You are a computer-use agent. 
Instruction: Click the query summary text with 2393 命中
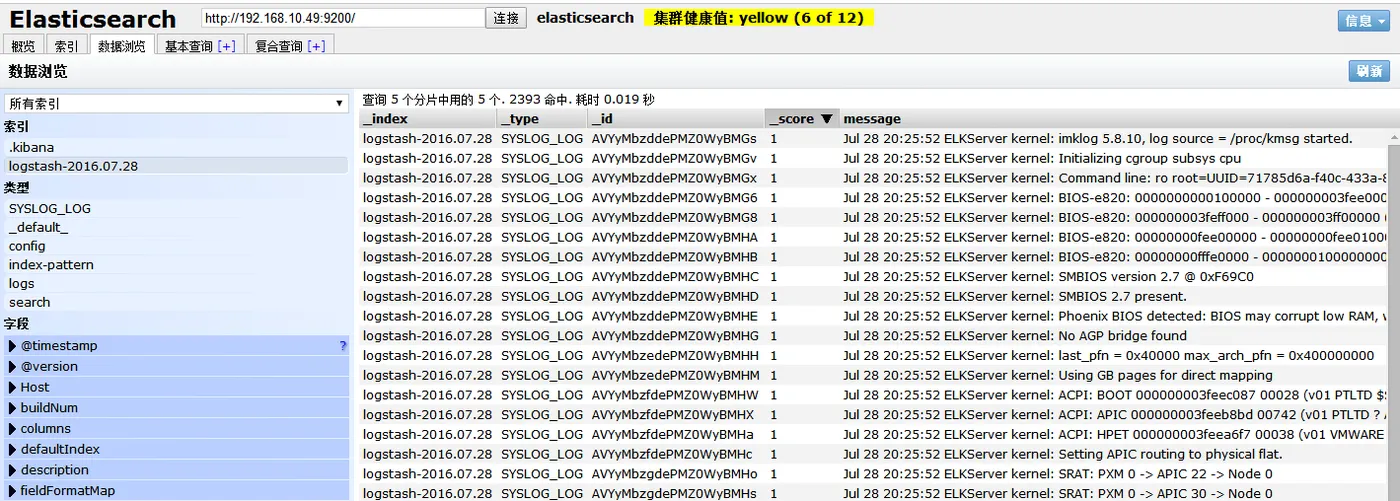coord(508,99)
